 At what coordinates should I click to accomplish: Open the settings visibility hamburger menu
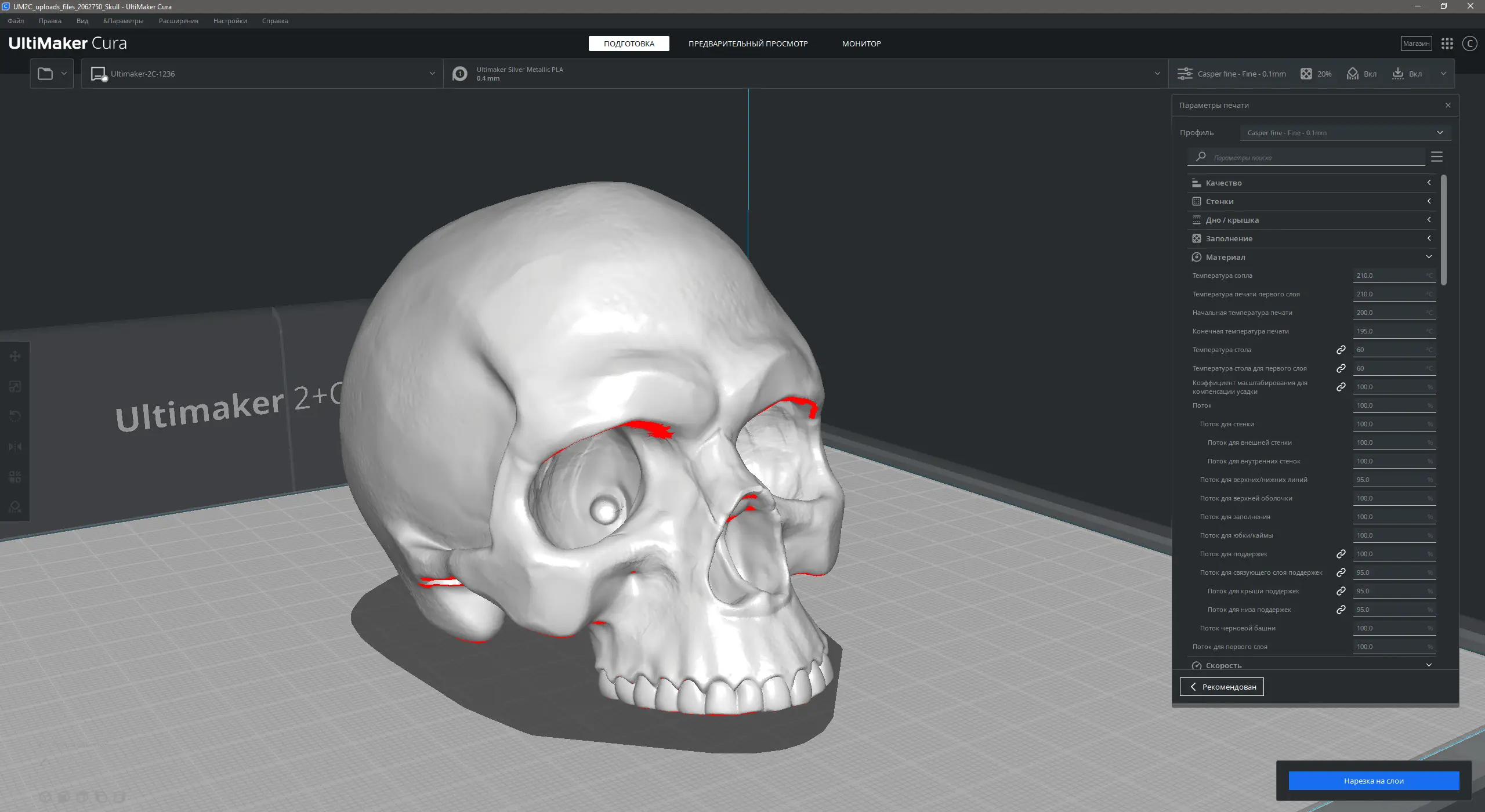click(x=1437, y=157)
